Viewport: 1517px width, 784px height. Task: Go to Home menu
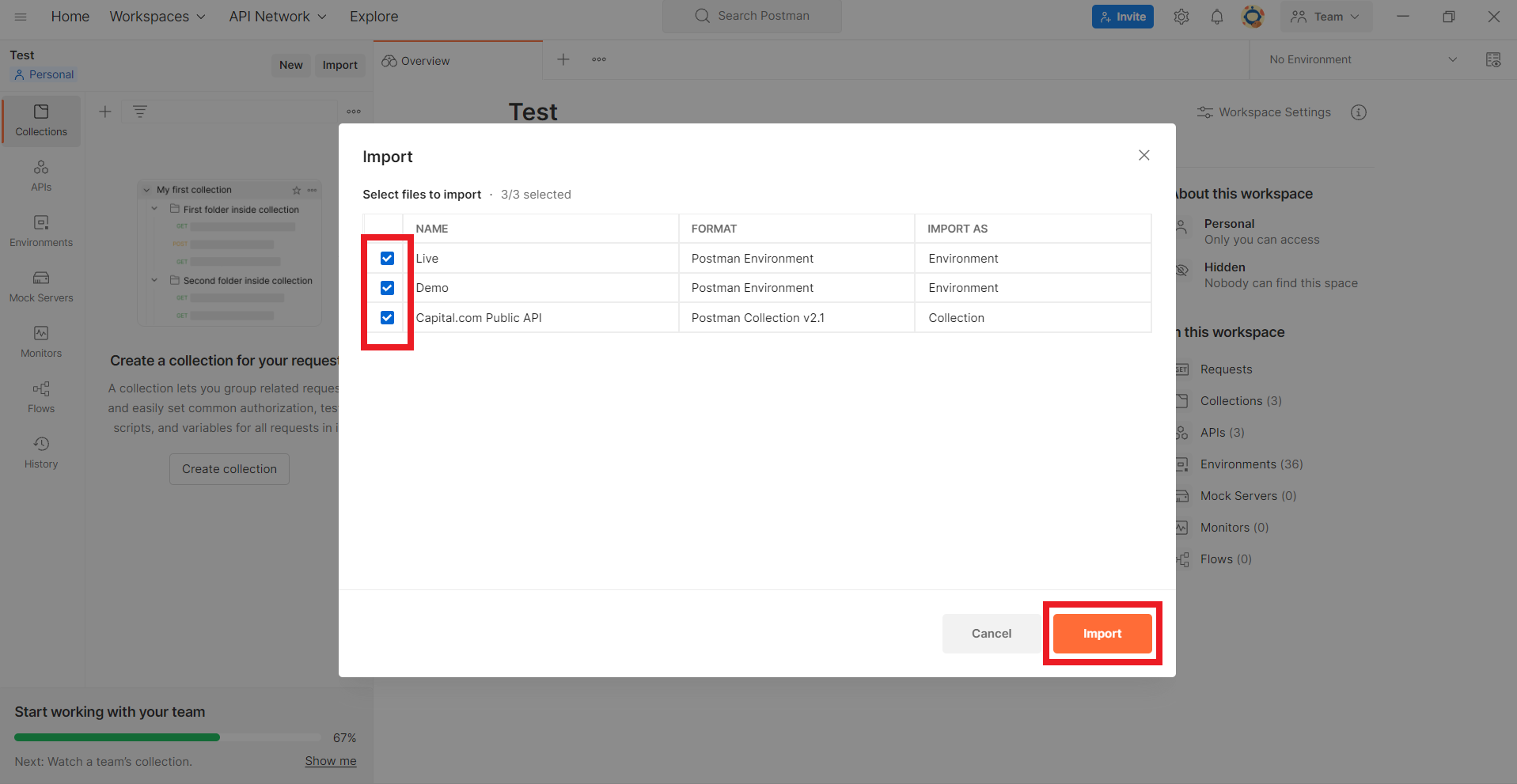[x=70, y=17]
